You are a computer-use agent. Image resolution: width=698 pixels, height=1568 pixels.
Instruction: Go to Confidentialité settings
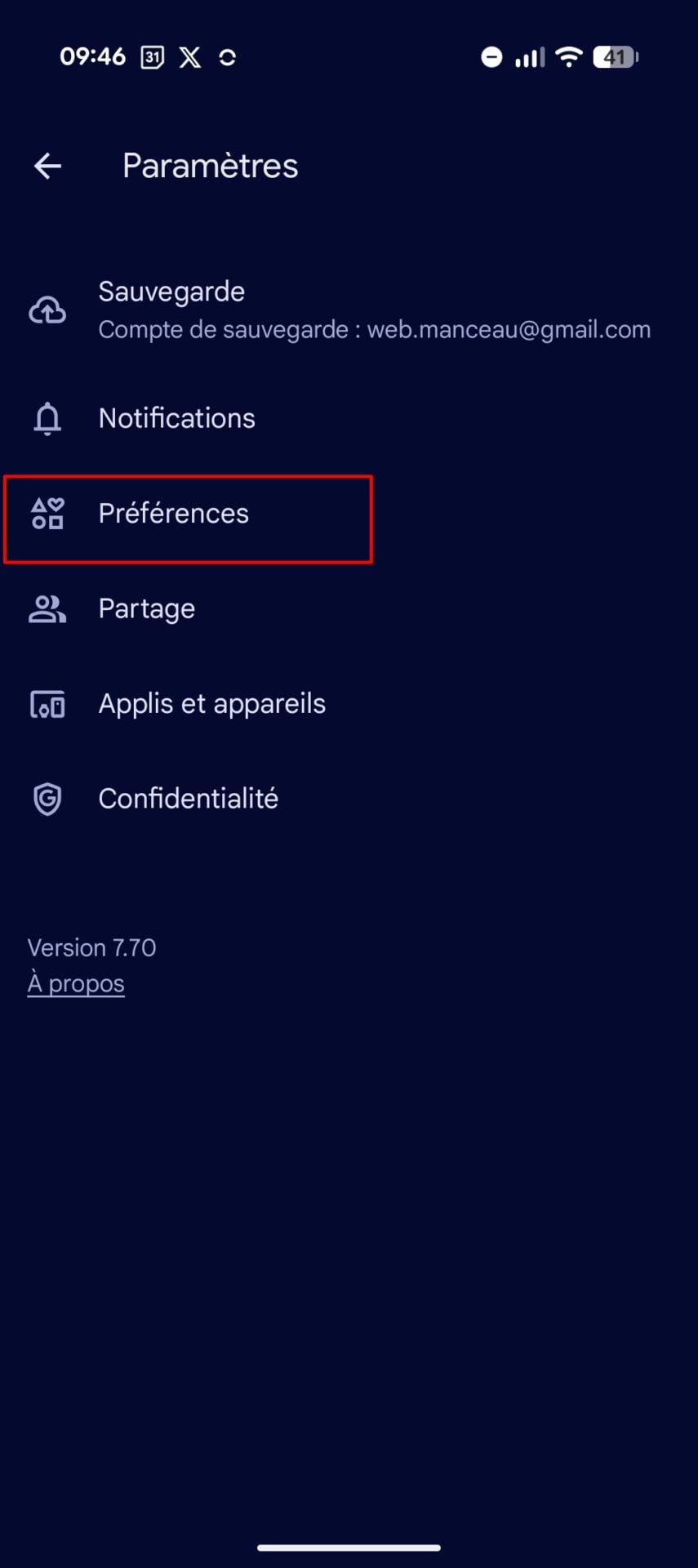(189, 799)
